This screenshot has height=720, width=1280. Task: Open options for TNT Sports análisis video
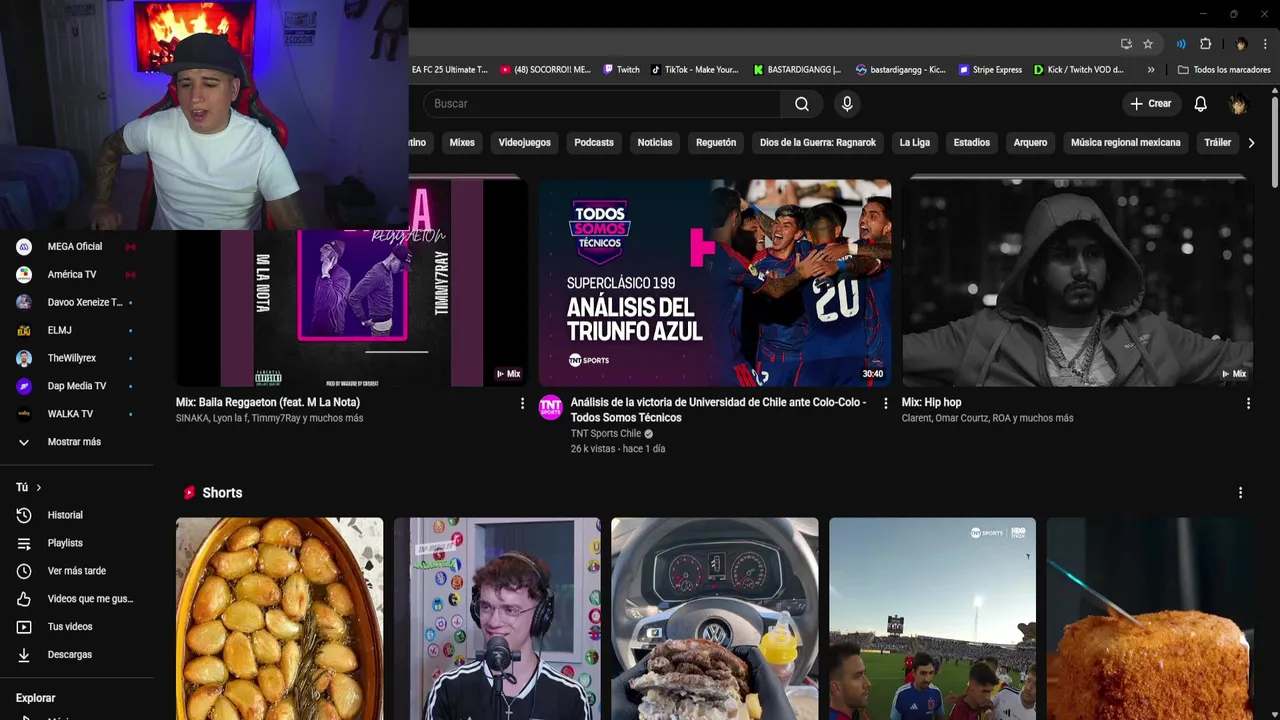click(885, 403)
